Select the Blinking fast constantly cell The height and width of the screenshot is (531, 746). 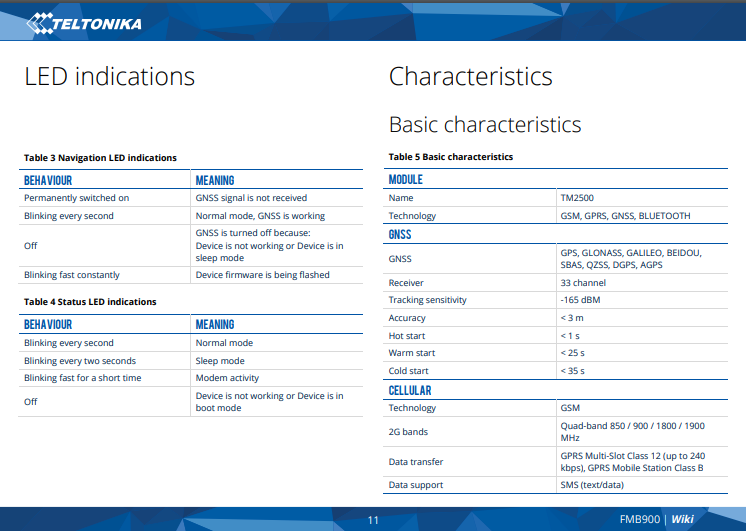[71, 275]
